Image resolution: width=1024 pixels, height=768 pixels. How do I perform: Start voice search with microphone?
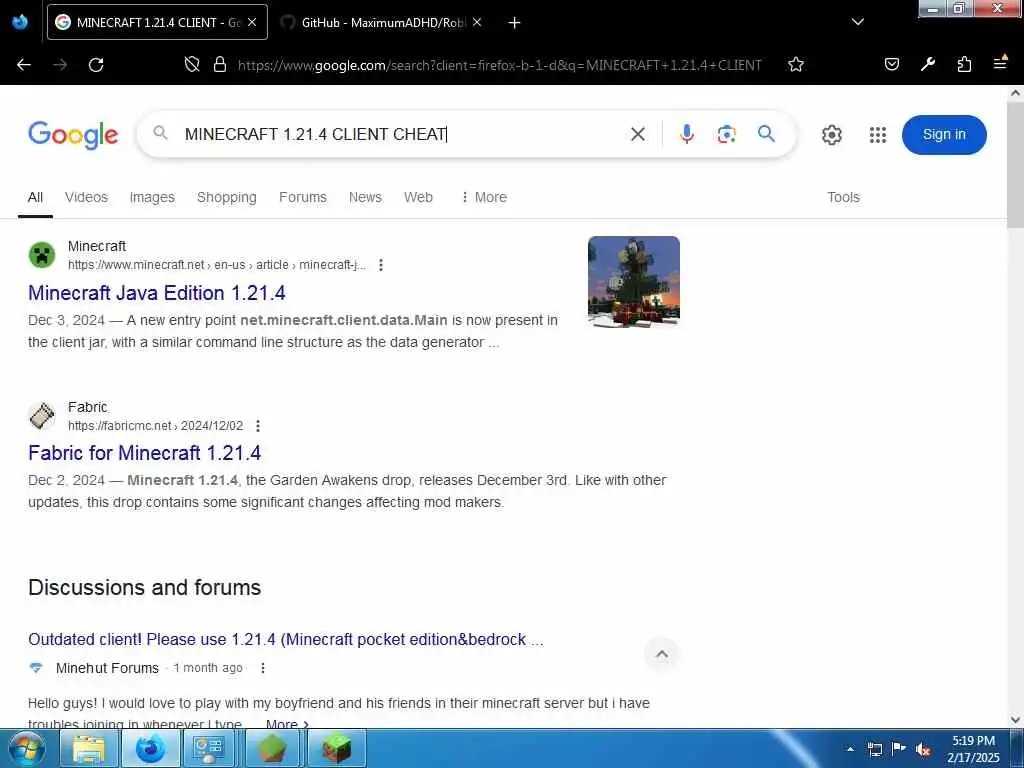tap(686, 134)
